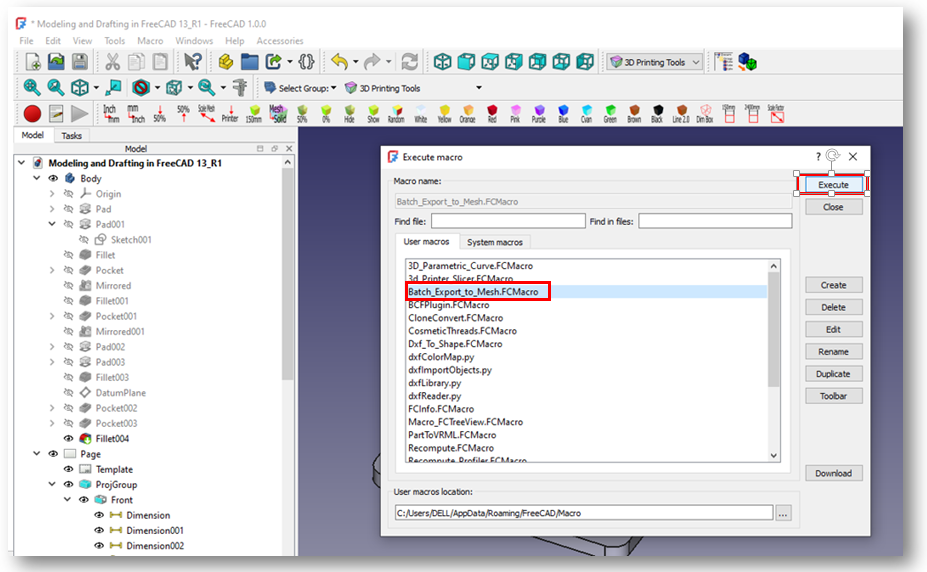Screen dimensions: 927x572
Task: Click the Find file input field
Action: click(x=493, y=221)
